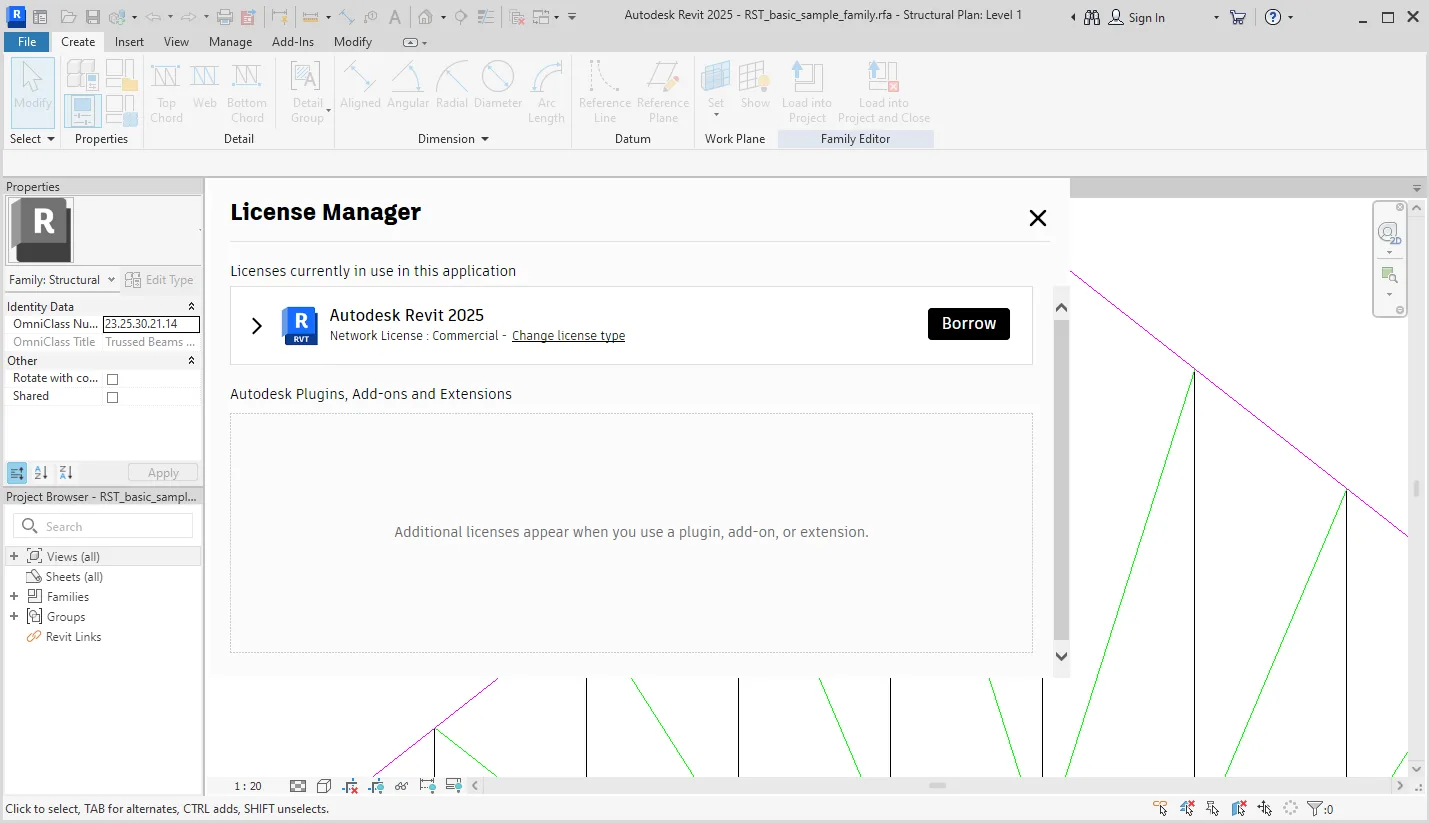Image resolution: width=1429 pixels, height=823 pixels.
Task: Click the OmniClass Number value field
Action: coord(151,324)
